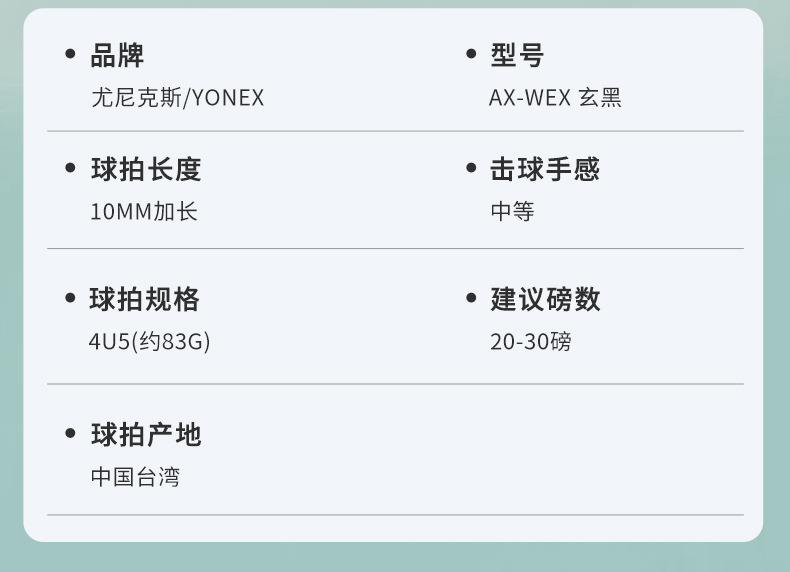Select the bullet before 球拍规格
790x572 pixels.
70,298
